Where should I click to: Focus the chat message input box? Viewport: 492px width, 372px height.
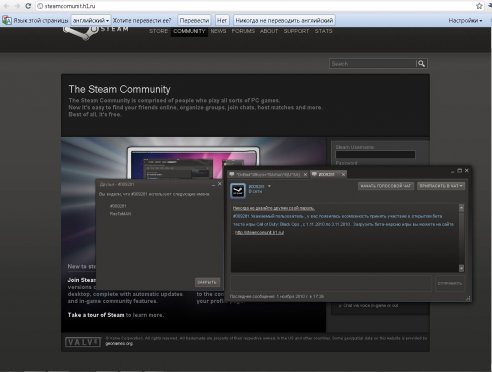(x=332, y=283)
